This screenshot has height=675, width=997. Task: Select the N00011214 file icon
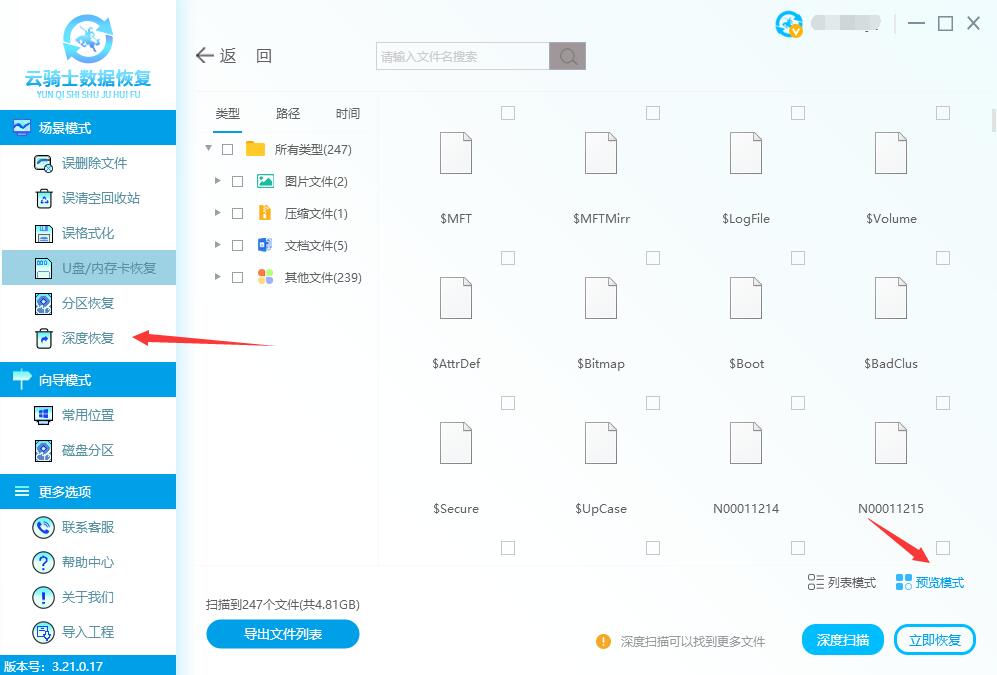pos(746,443)
